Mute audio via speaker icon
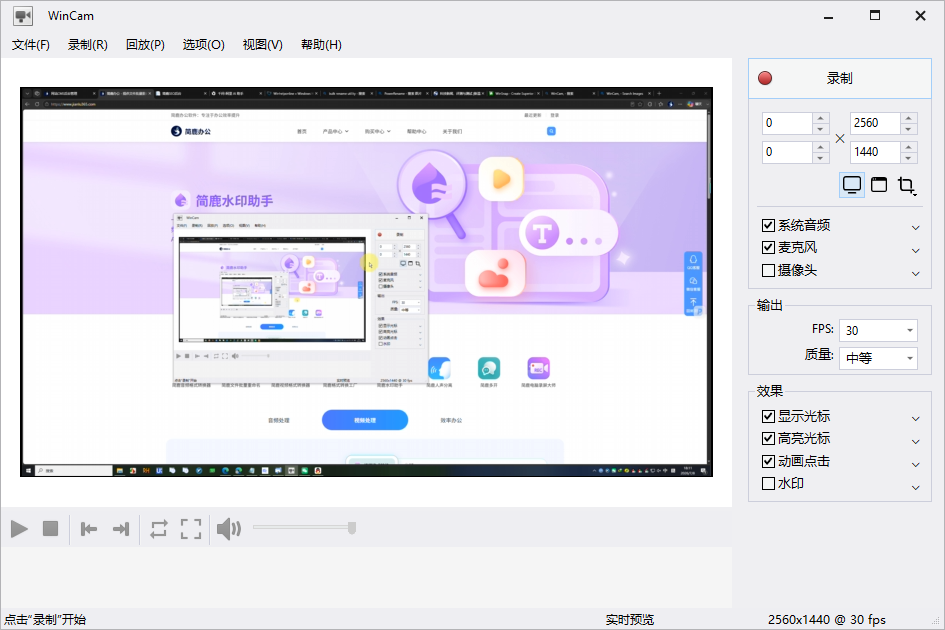The height and width of the screenshot is (630, 945). coord(229,529)
